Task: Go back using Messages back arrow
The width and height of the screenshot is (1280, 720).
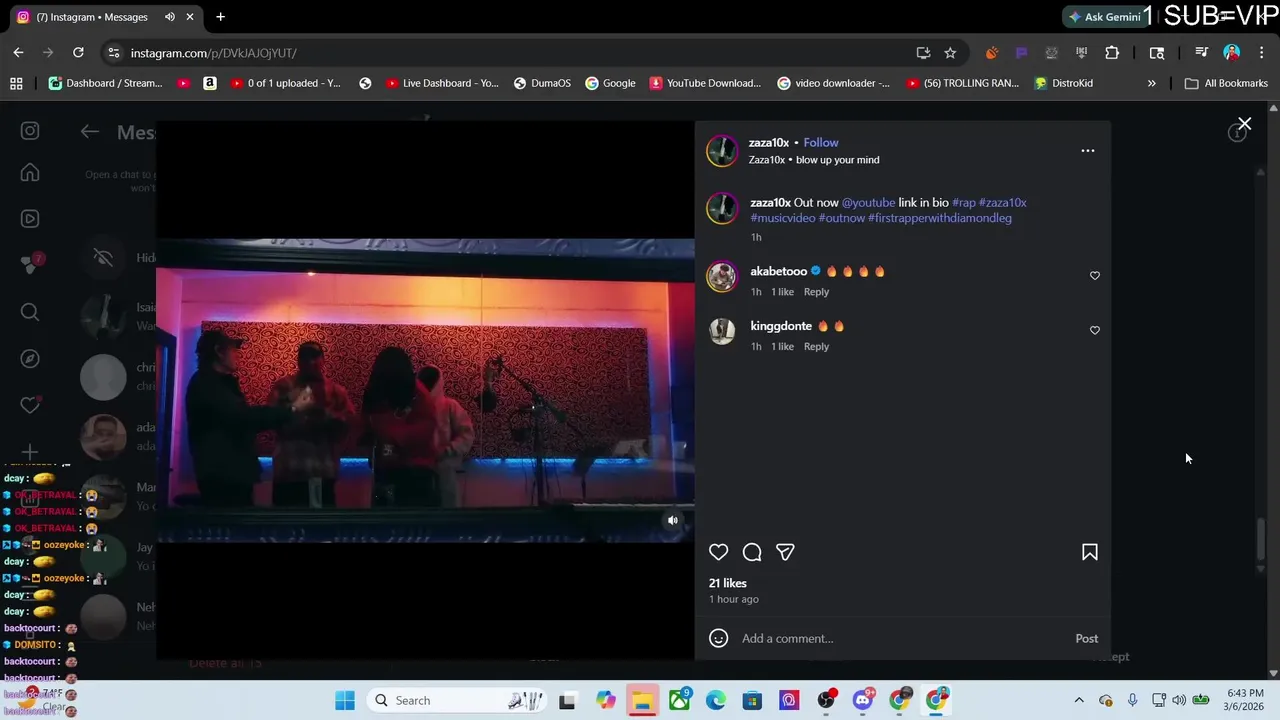Action: [x=90, y=131]
